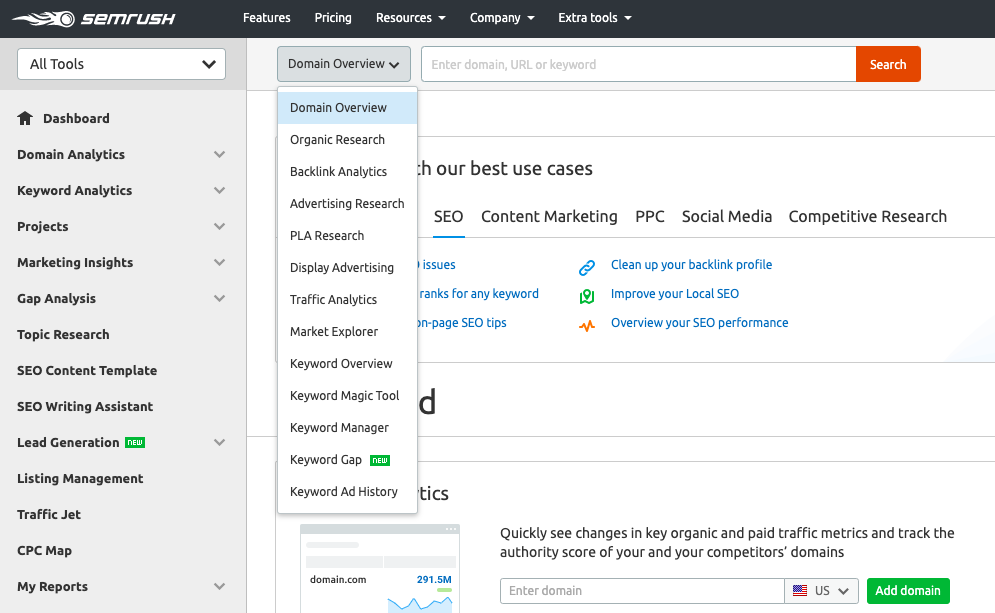Image resolution: width=995 pixels, height=613 pixels.
Task: Click the domain.com chart thumbnail
Action: coord(379,569)
